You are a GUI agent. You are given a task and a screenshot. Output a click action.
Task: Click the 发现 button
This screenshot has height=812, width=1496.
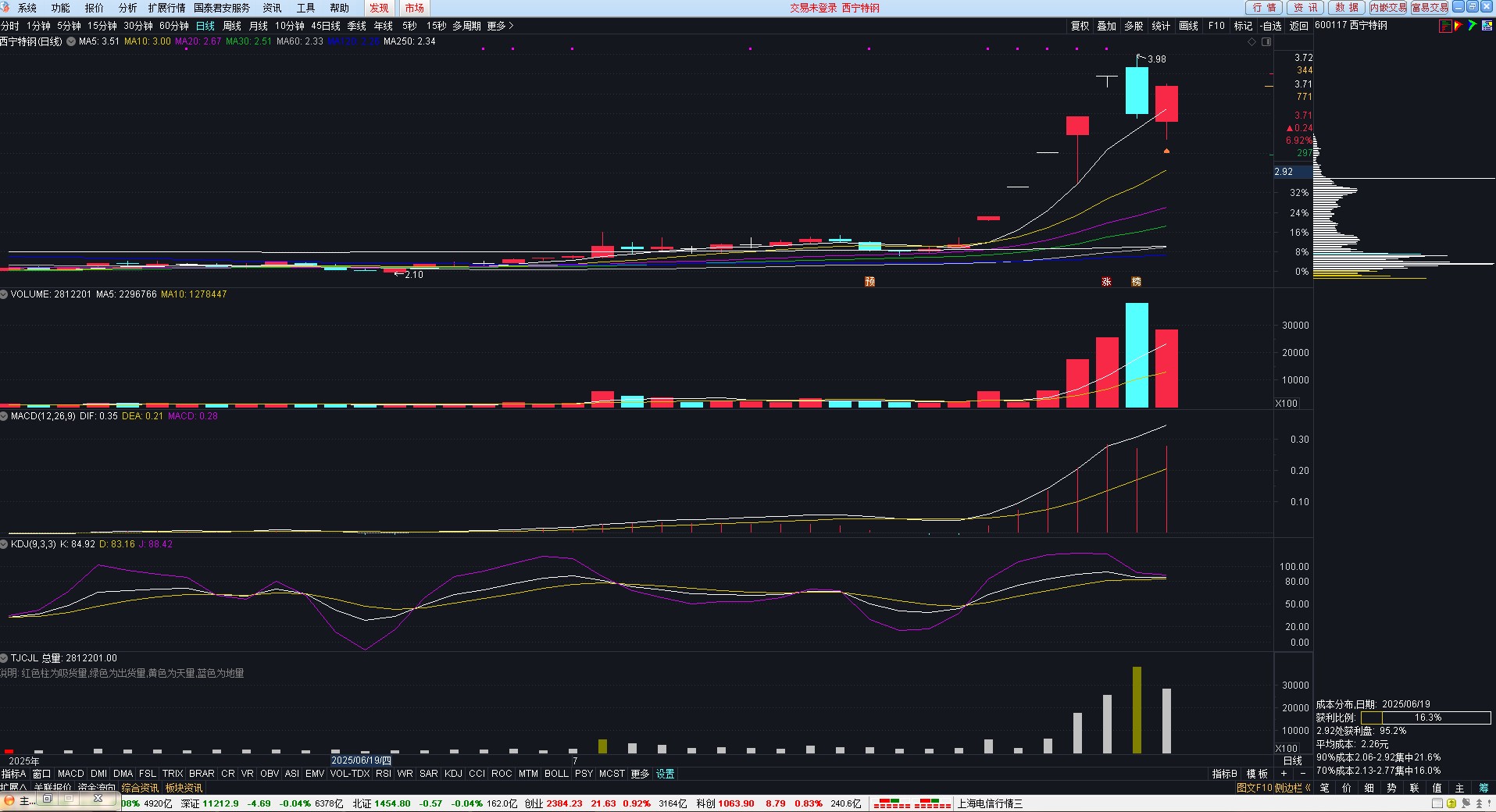click(x=379, y=8)
